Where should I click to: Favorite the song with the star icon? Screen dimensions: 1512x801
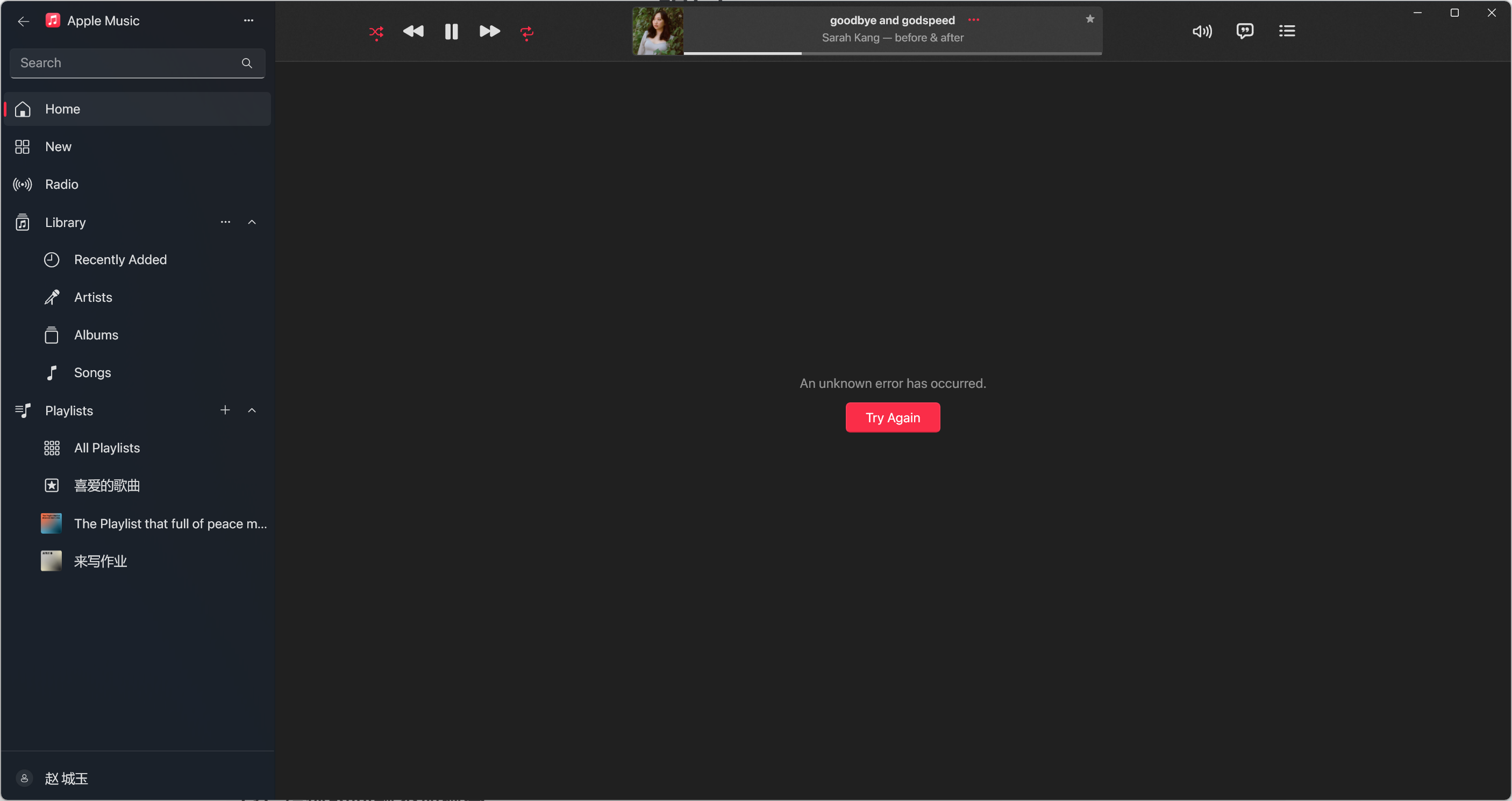(1089, 19)
